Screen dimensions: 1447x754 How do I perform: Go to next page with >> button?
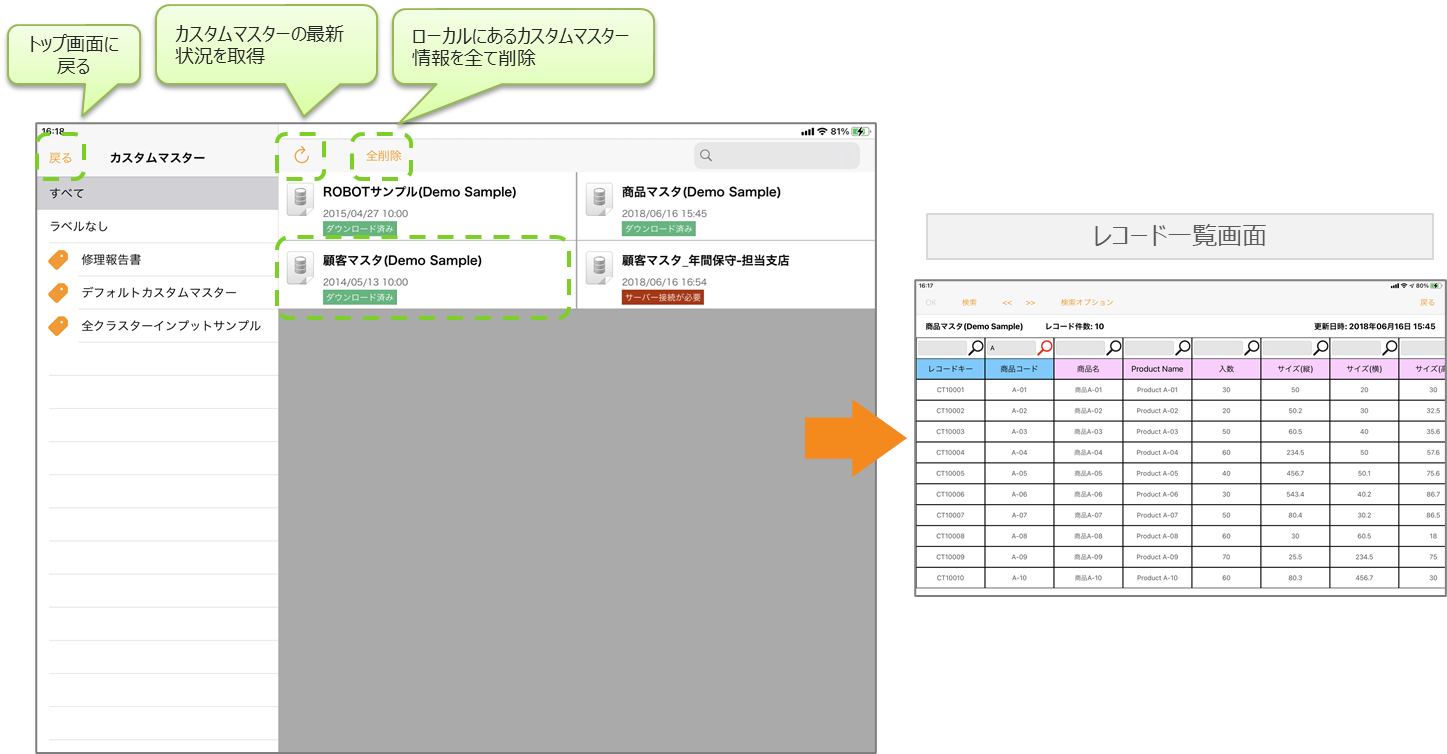1030,302
